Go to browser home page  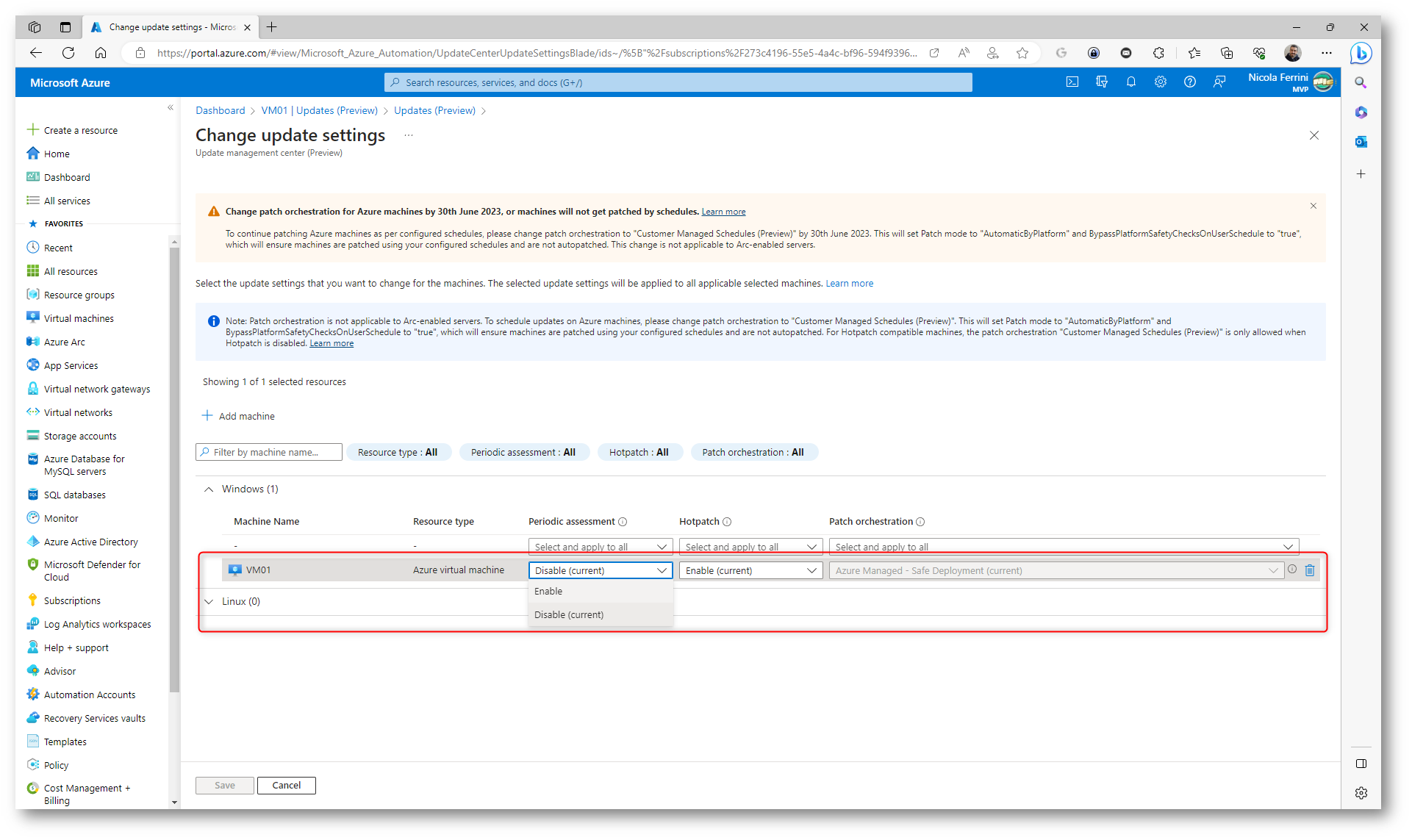click(101, 53)
